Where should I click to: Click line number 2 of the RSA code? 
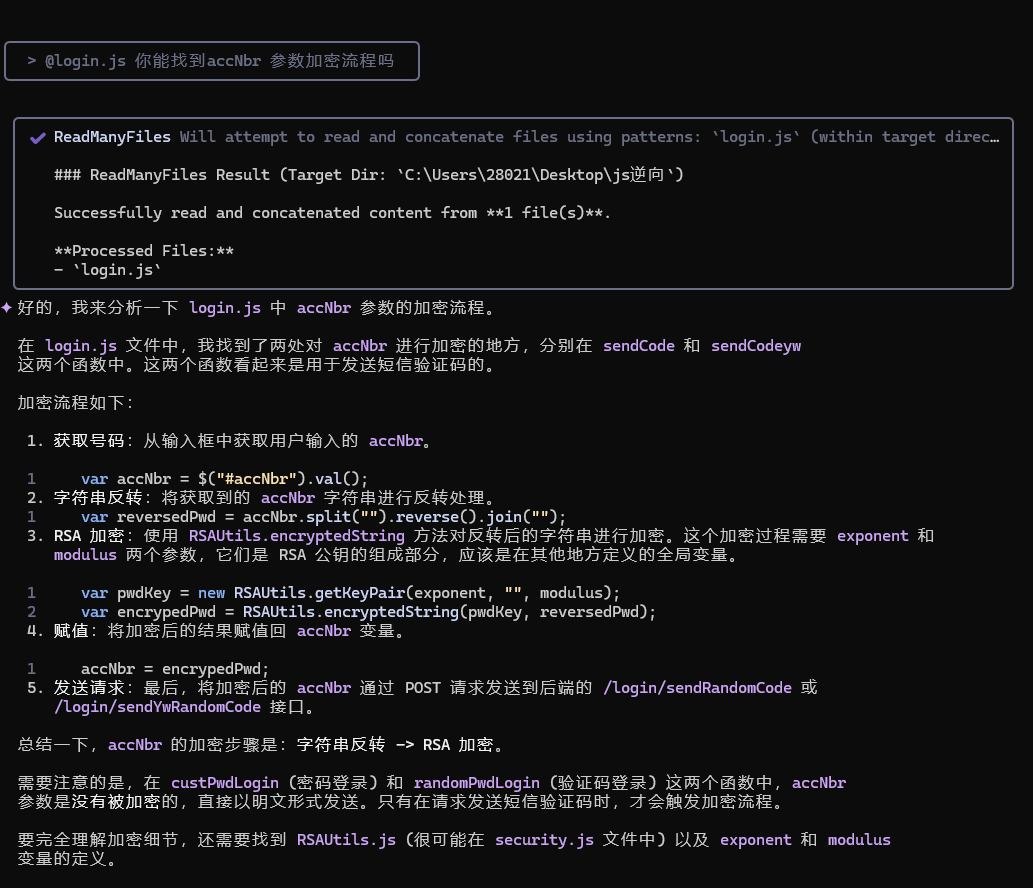pyautogui.click(x=32, y=612)
